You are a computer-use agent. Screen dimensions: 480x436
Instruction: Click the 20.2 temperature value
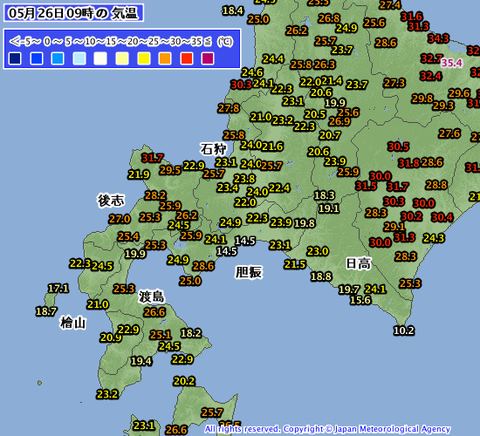click(184, 381)
